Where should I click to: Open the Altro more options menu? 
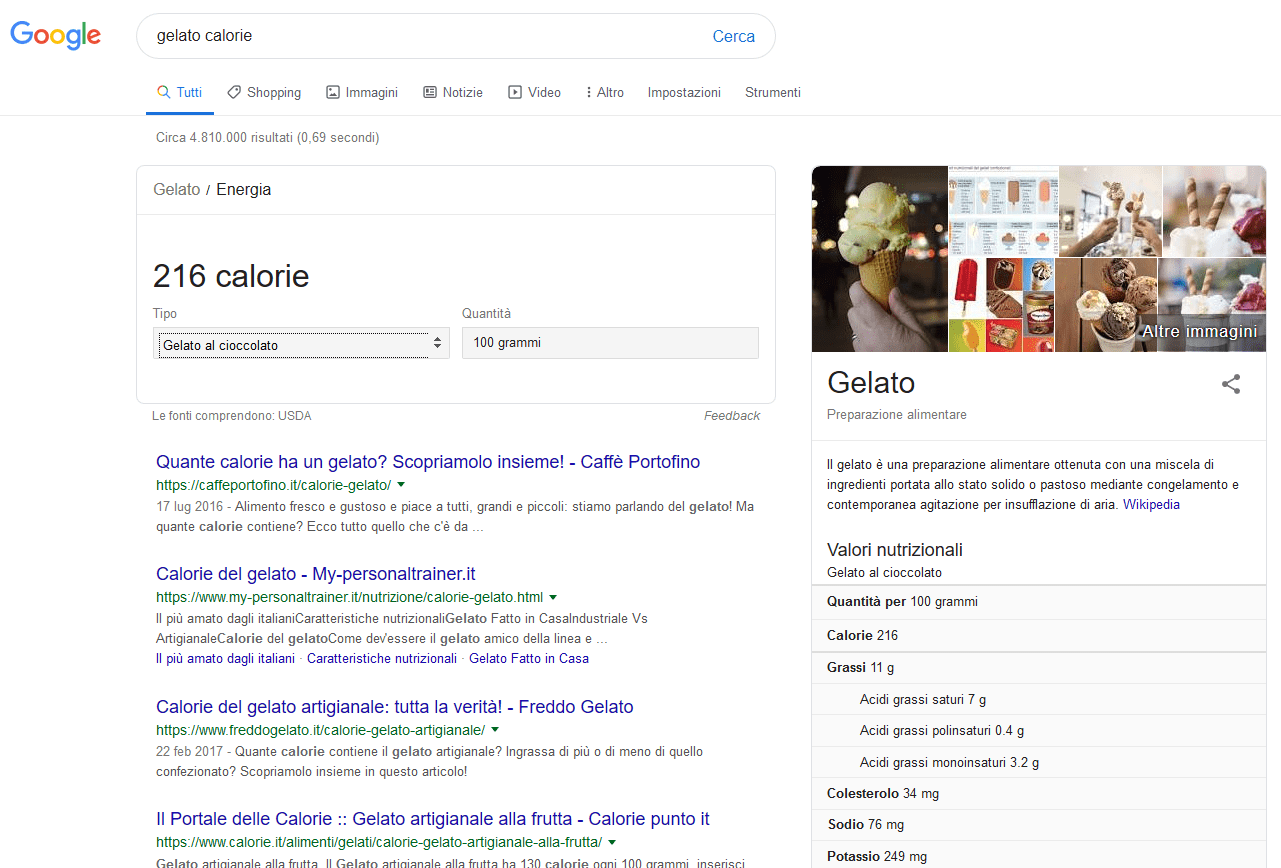605,92
